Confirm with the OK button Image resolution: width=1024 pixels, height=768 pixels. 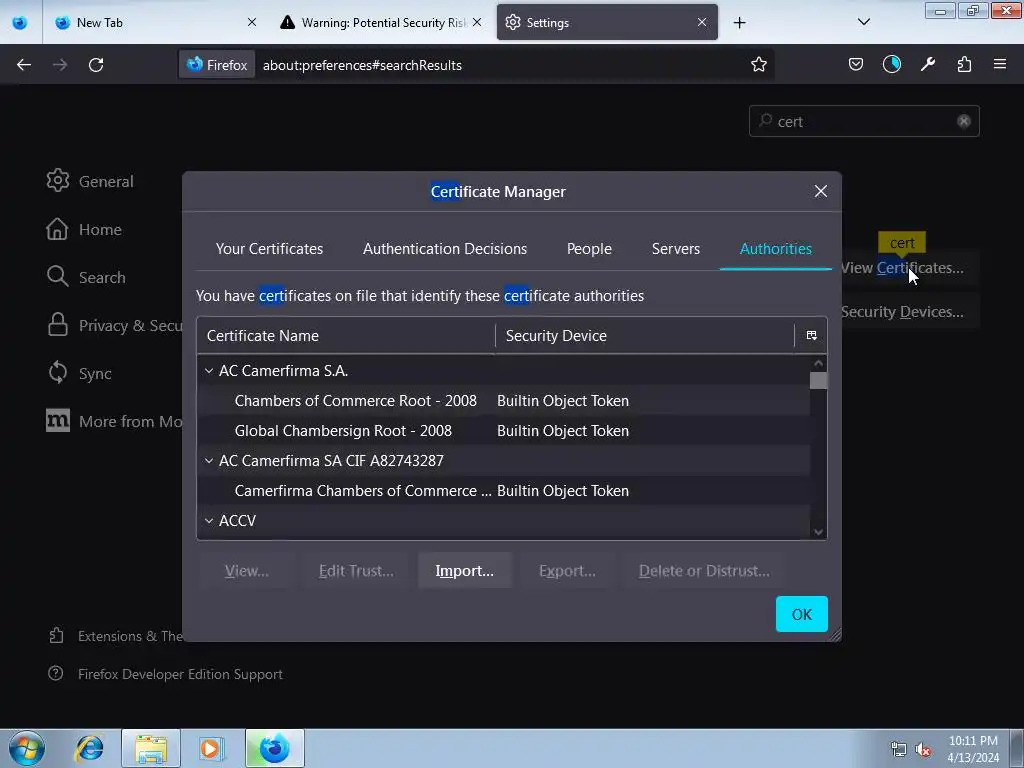pyautogui.click(x=801, y=614)
